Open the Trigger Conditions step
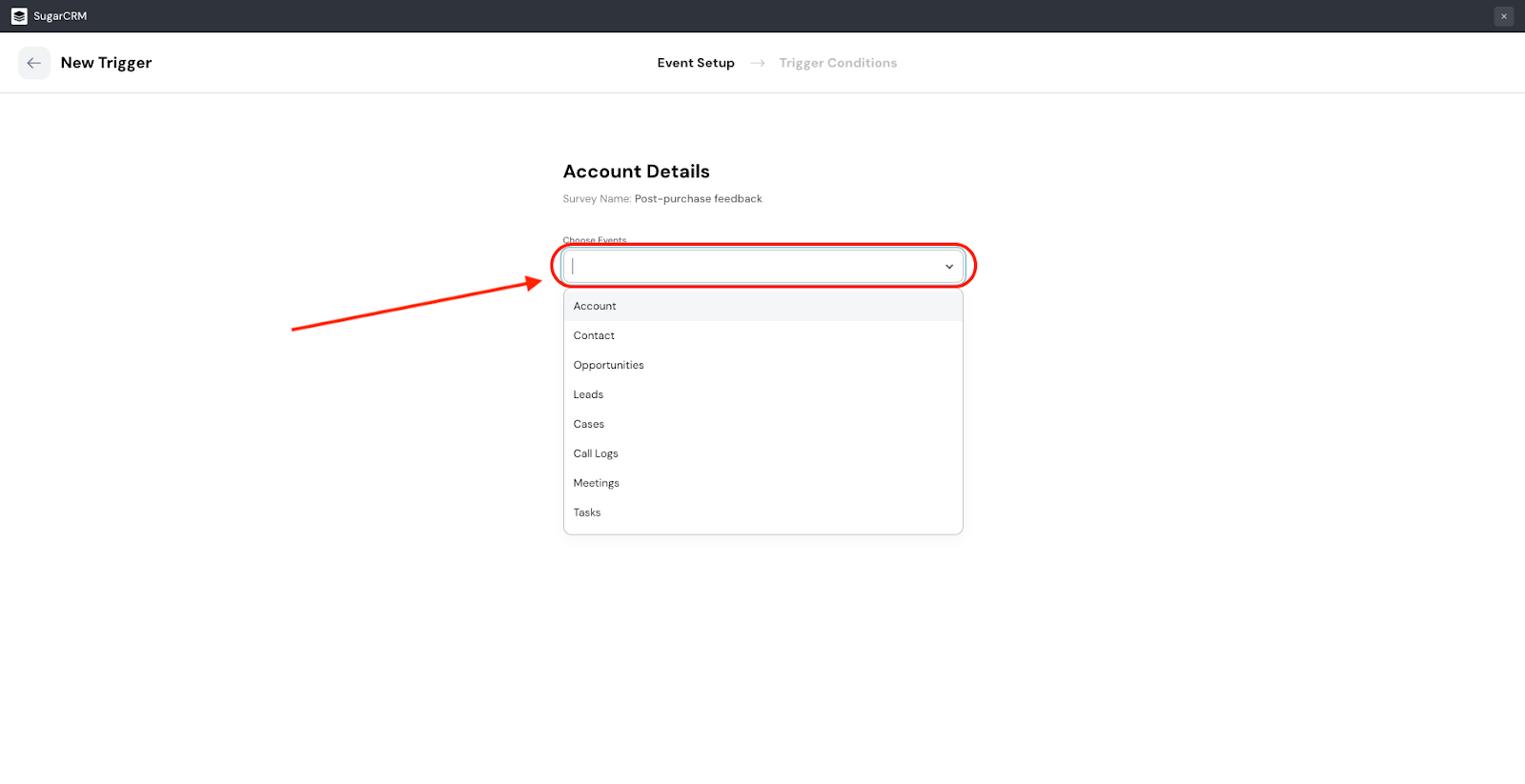The image size is (1525, 784). [x=838, y=63]
